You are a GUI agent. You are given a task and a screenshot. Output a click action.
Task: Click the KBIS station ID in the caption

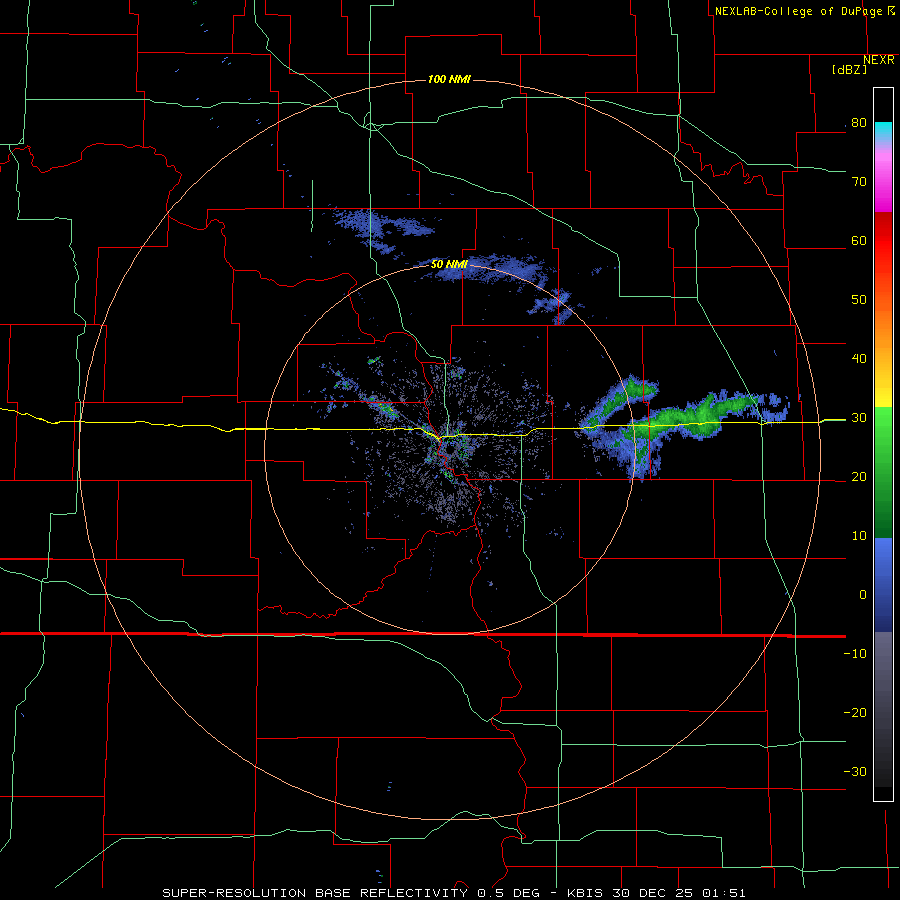585,893
